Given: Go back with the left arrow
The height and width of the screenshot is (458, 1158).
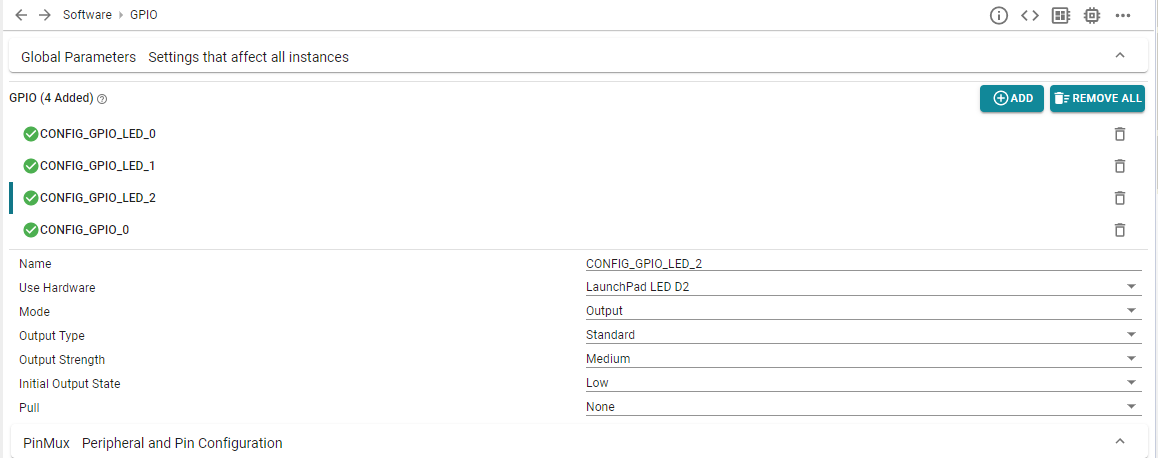Looking at the screenshot, I should [x=21, y=15].
